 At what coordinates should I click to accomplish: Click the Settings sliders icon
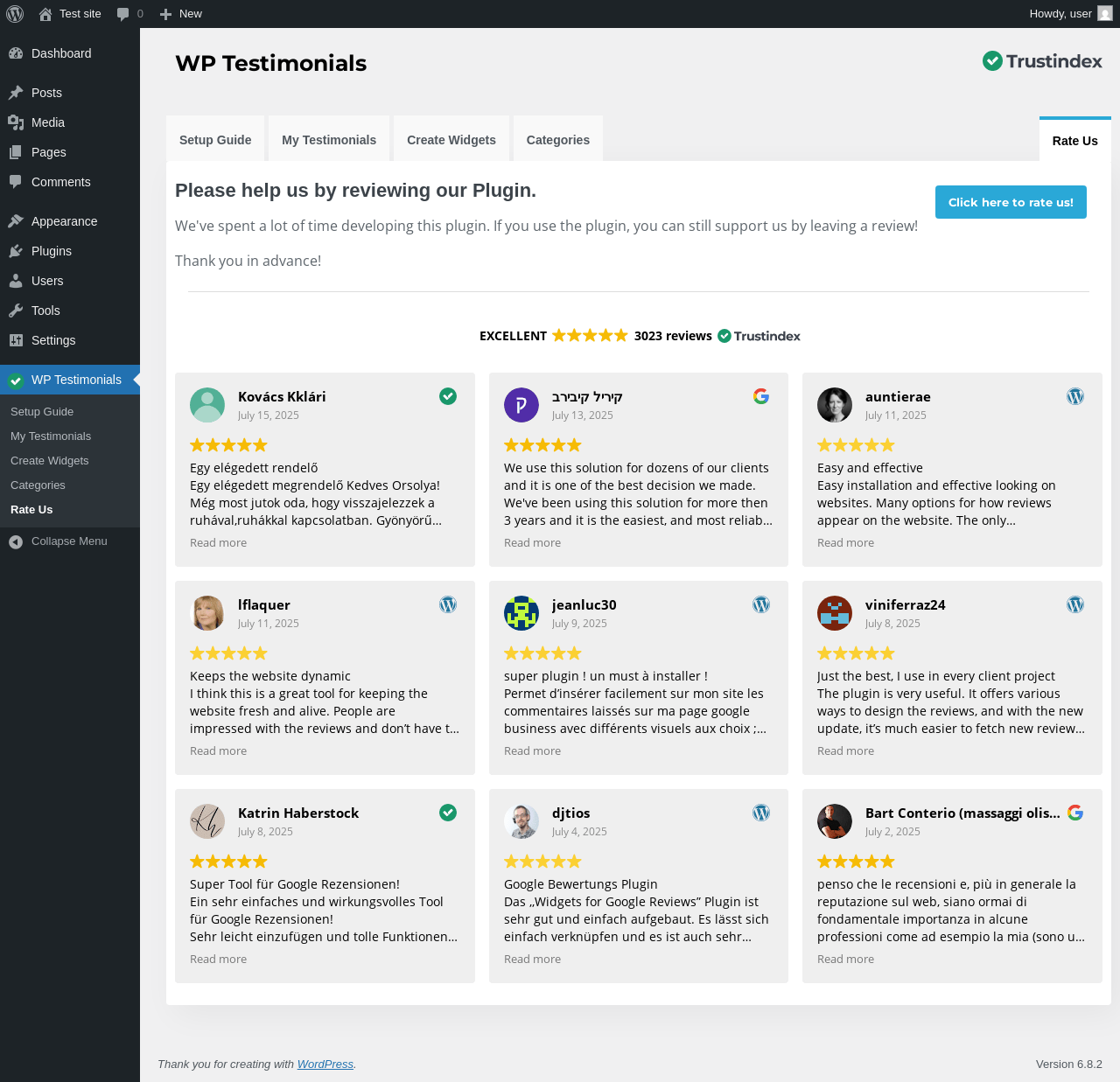[x=16, y=340]
